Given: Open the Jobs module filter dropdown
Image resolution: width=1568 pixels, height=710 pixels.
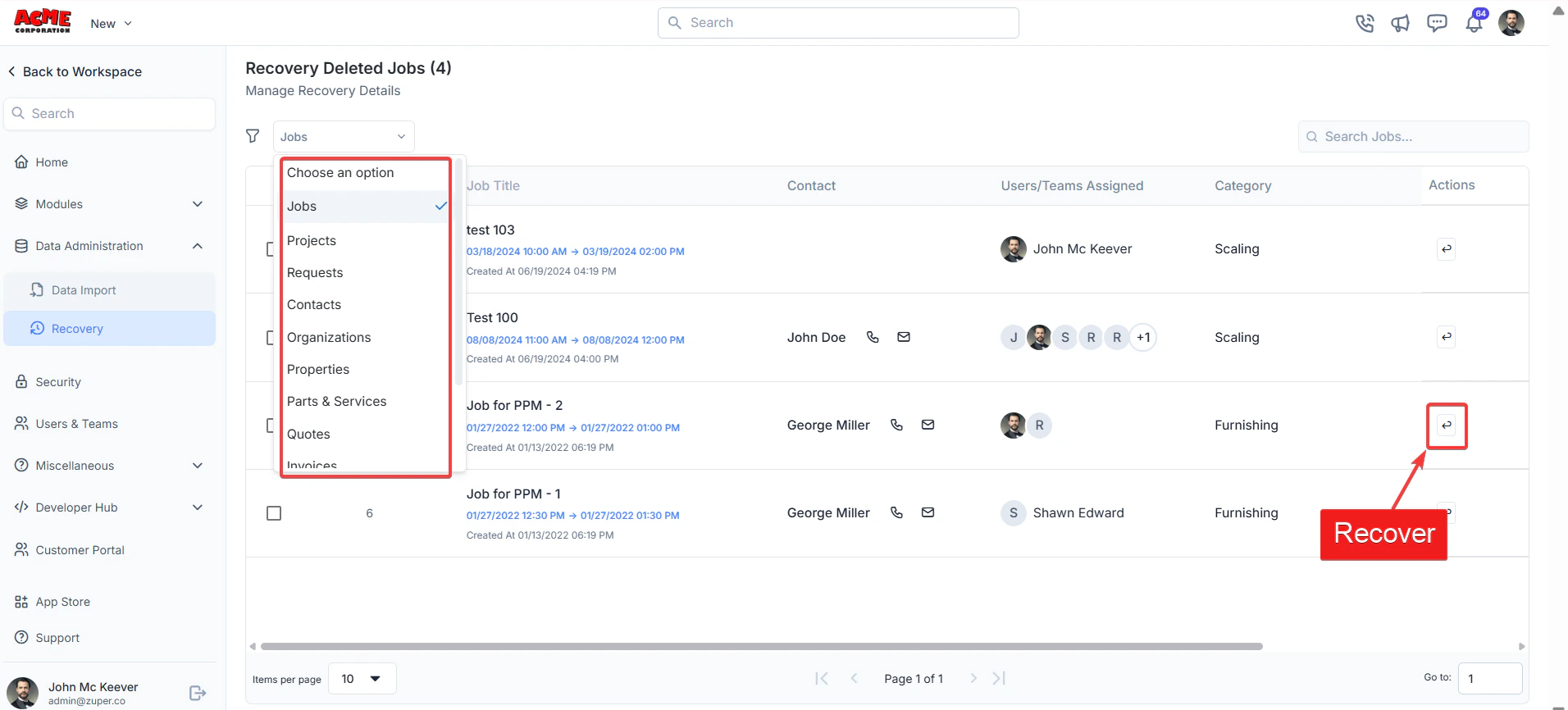Looking at the screenshot, I should [x=344, y=136].
